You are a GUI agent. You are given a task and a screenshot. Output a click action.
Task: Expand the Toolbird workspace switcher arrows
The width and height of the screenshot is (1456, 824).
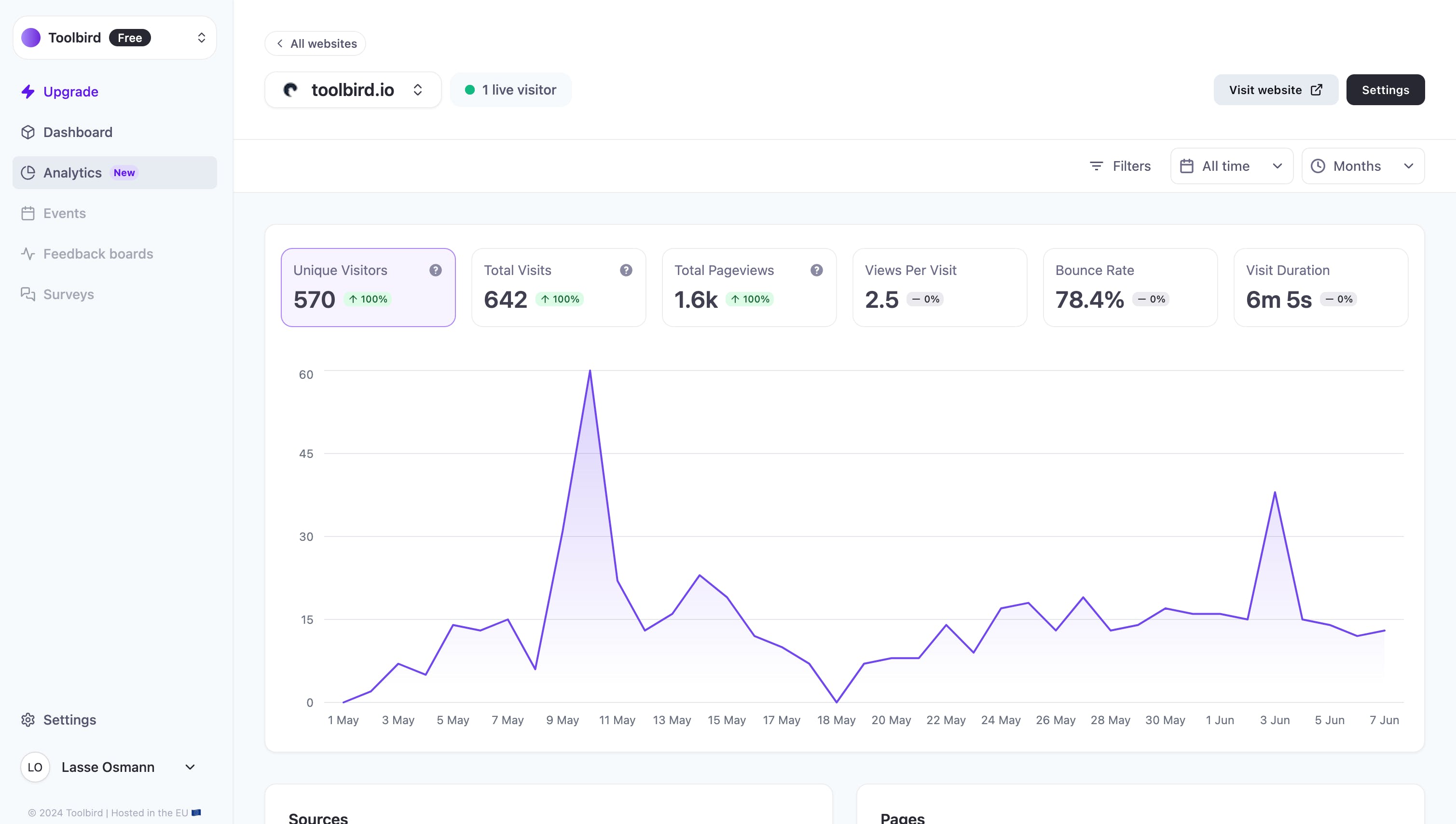pyautogui.click(x=202, y=37)
